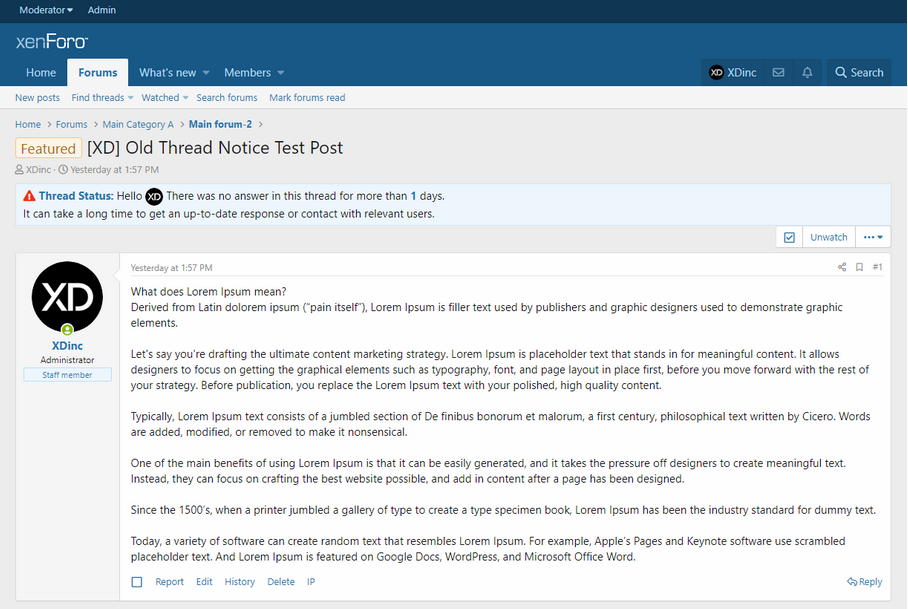Click the share icon on post #1
The image size is (908, 609).
click(x=842, y=267)
